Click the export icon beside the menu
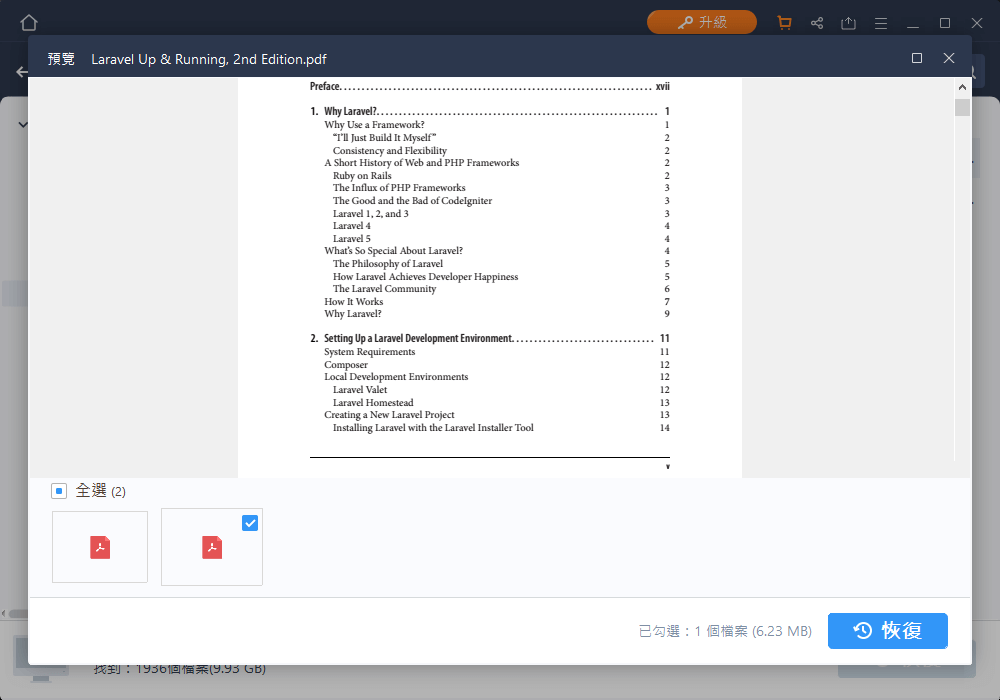Image resolution: width=1000 pixels, height=700 pixels. coord(849,23)
